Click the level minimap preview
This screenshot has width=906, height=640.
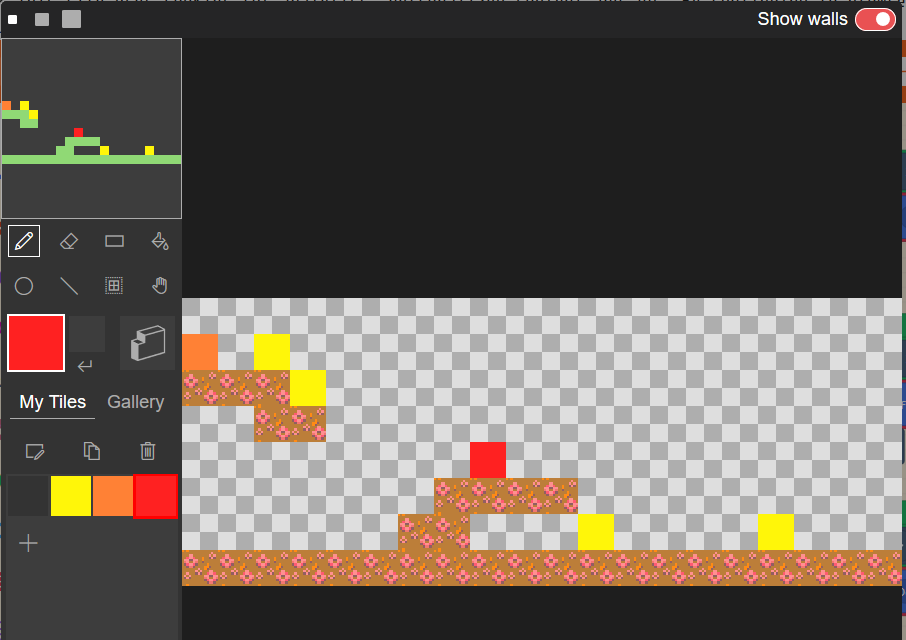click(91, 128)
